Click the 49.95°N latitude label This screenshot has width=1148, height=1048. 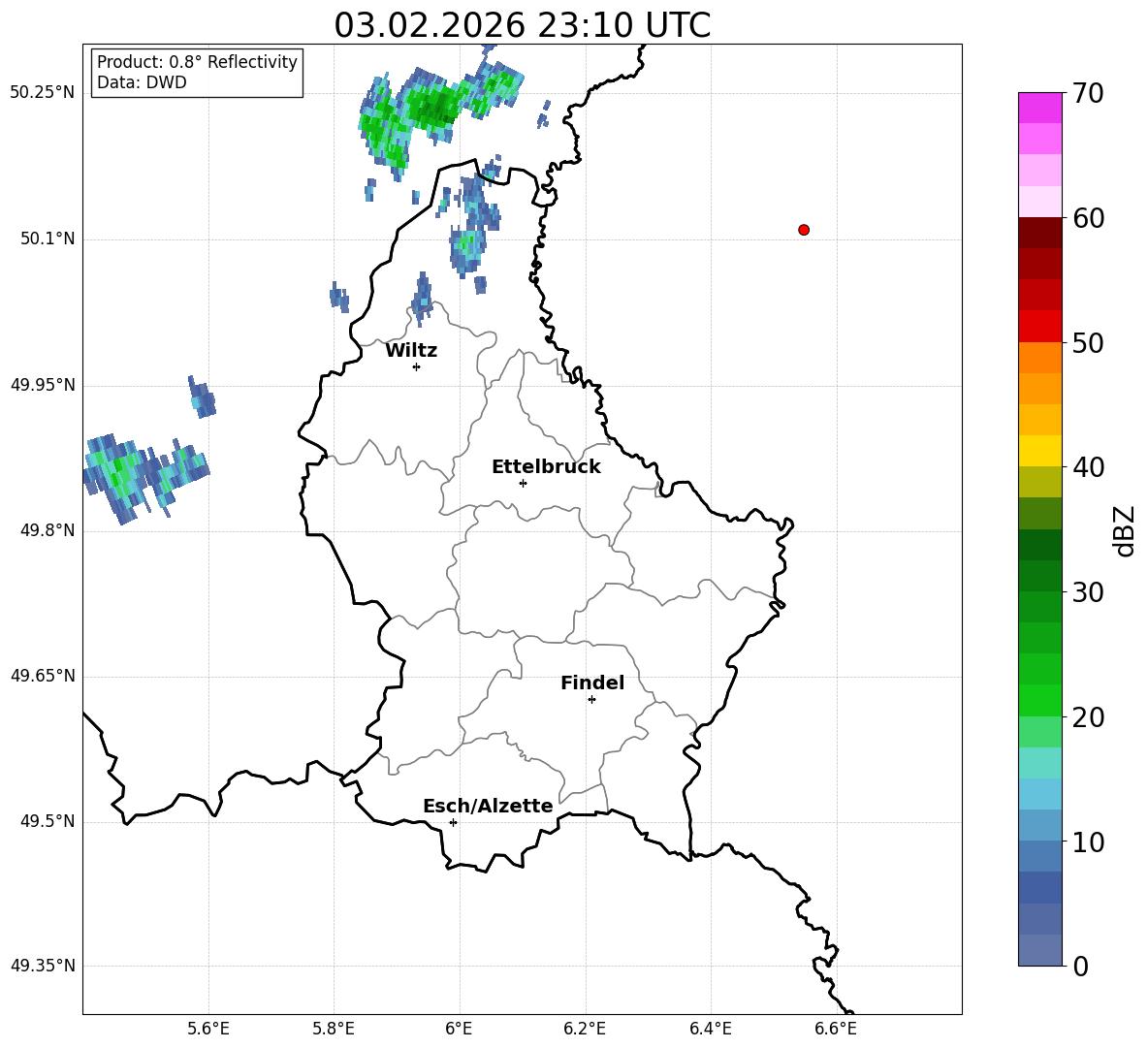click(x=43, y=385)
